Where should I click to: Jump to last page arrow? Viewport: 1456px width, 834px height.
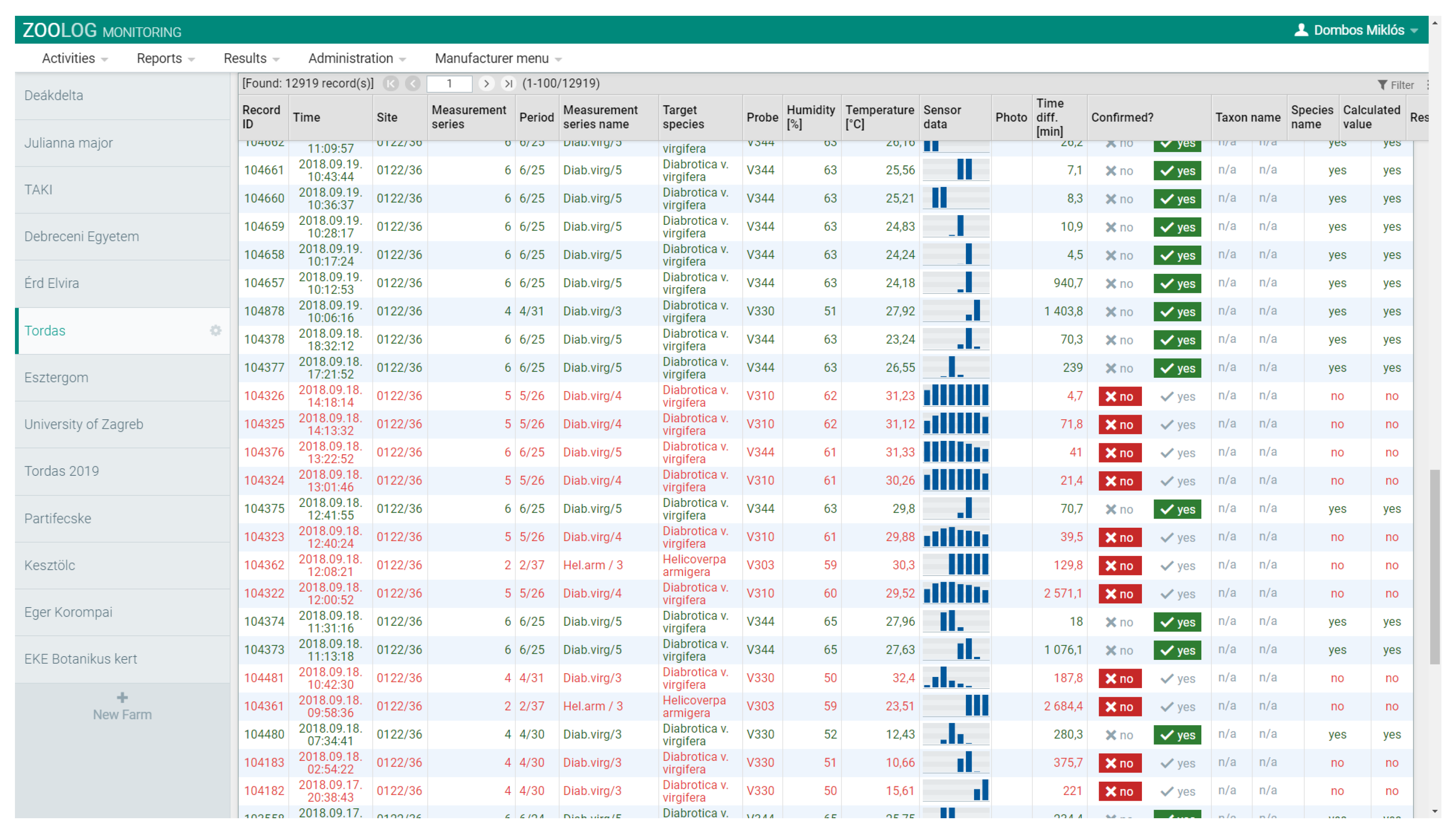click(x=508, y=84)
